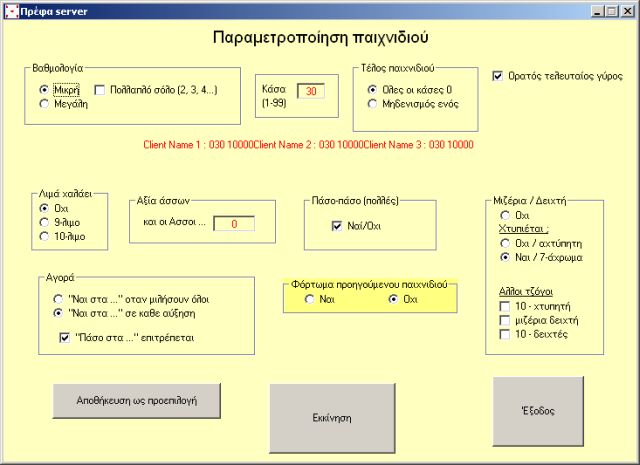Click the και οι Ασσοι ... label

click(x=174, y=222)
